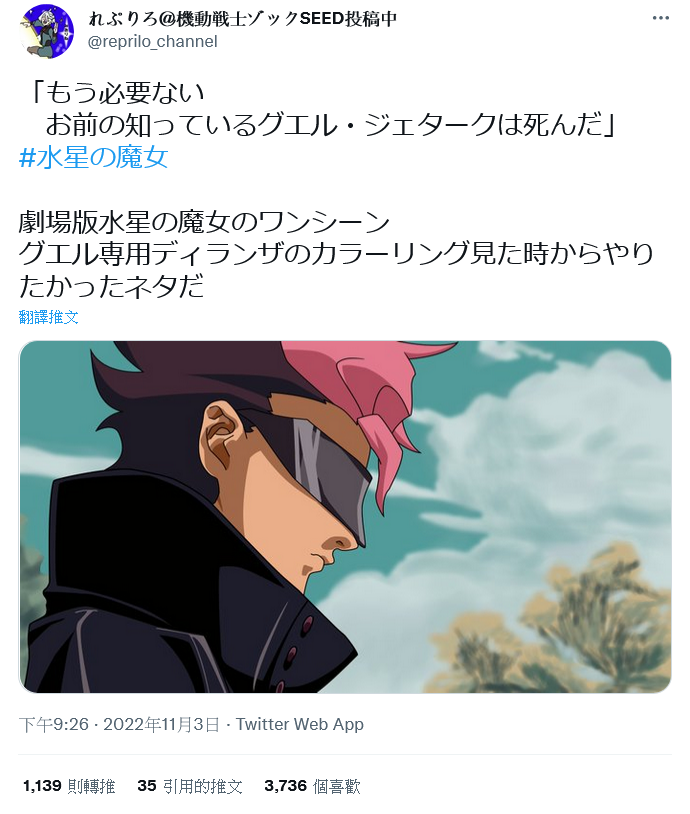Image resolution: width=690 pixels, height=814 pixels.
Task: View the 3,736 likes list
Action: 312,786
